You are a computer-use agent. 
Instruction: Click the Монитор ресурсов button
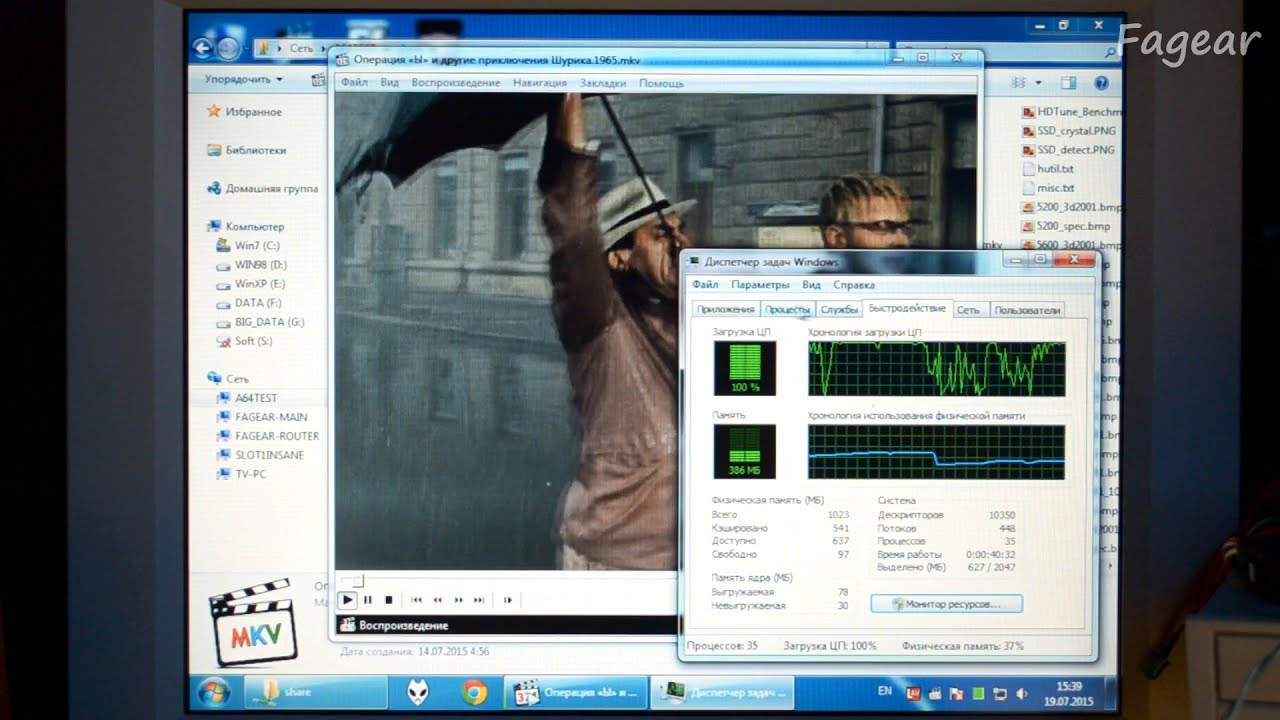click(x=946, y=604)
